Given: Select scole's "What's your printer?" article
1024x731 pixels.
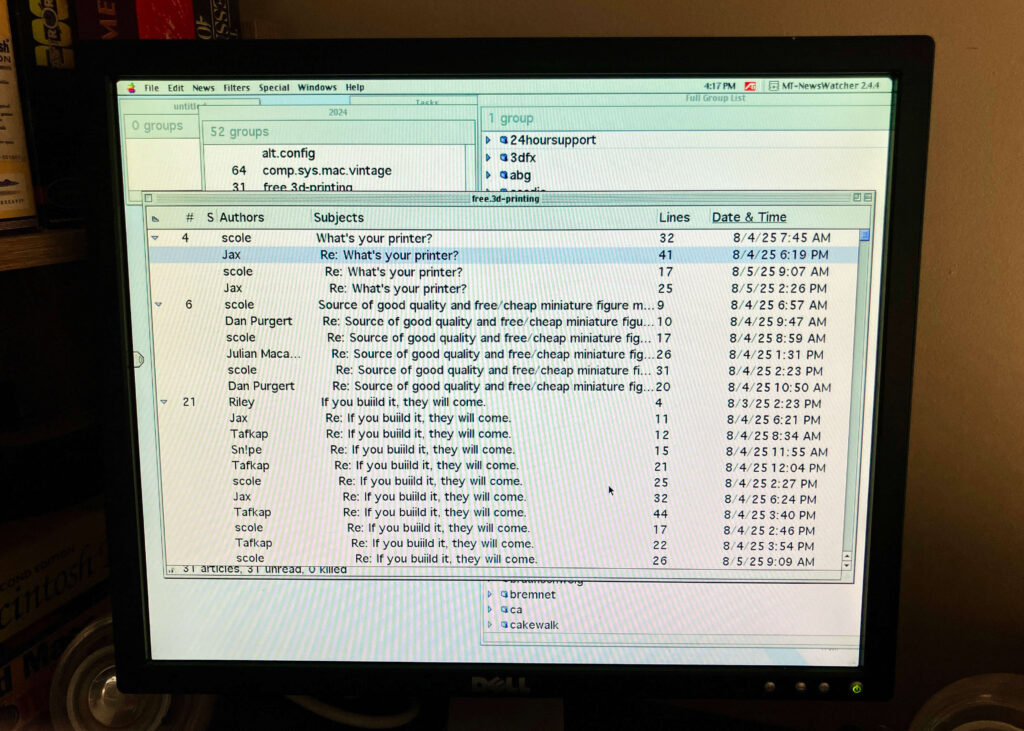Looking at the screenshot, I should point(504,238).
